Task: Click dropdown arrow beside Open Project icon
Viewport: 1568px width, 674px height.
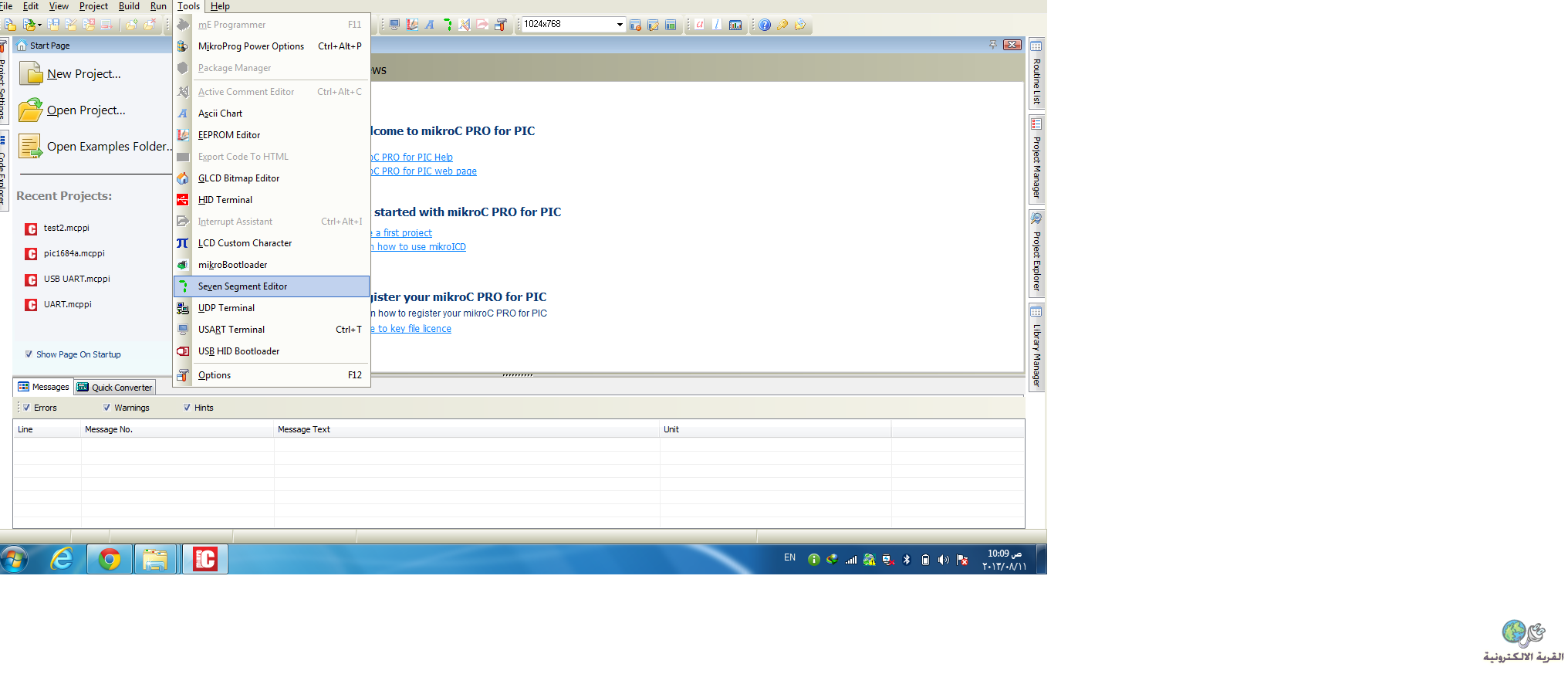Action: click(x=39, y=25)
